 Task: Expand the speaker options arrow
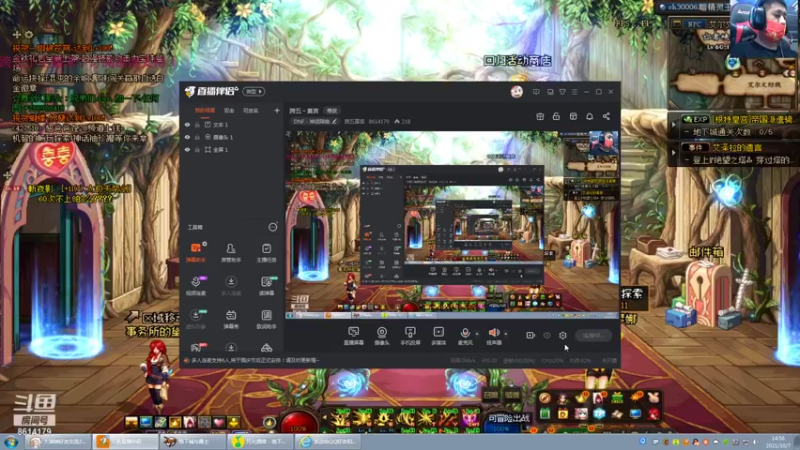(506, 334)
